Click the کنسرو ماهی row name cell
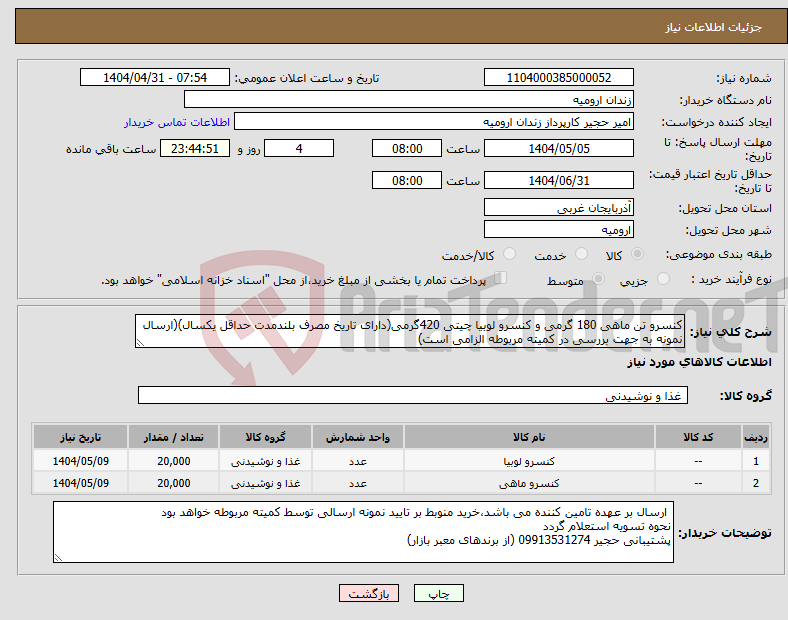 point(529,483)
